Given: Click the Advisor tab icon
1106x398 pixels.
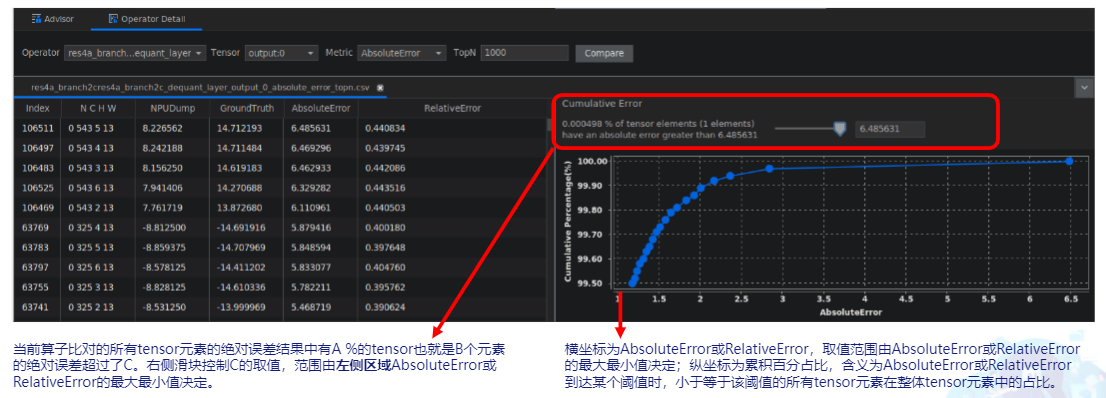Looking at the screenshot, I should 36,19.
